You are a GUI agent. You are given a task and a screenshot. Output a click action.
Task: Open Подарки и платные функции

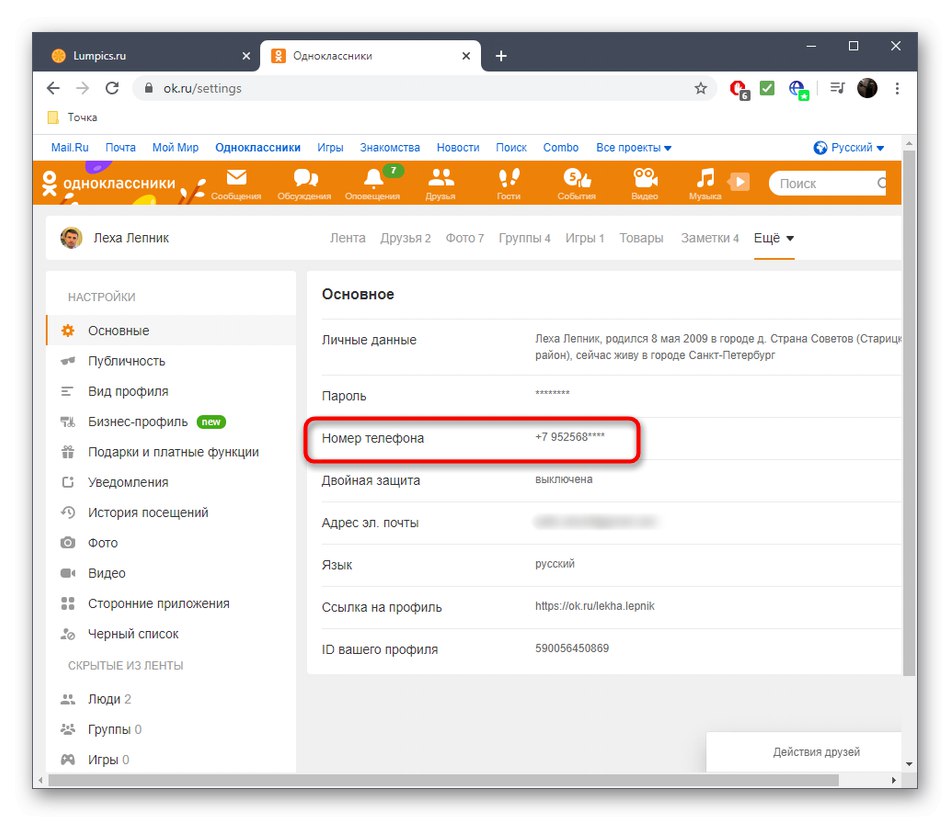tap(171, 451)
